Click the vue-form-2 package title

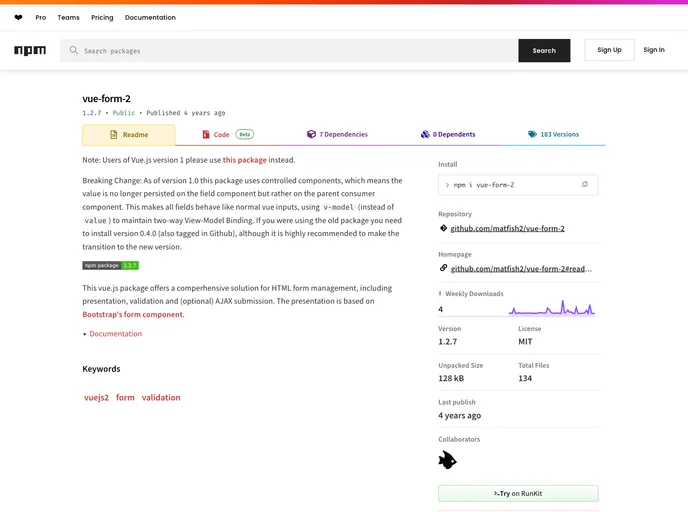pos(106,99)
